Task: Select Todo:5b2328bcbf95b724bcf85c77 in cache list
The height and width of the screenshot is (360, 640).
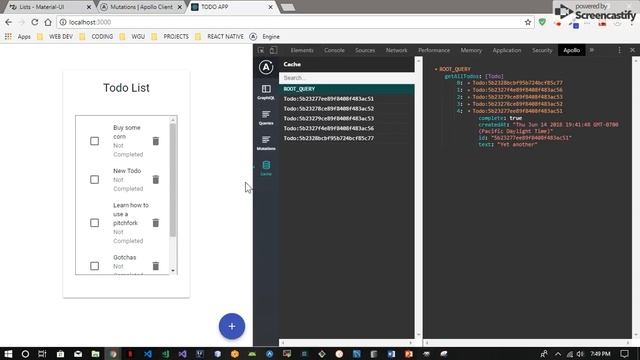Action: (347, 138)
